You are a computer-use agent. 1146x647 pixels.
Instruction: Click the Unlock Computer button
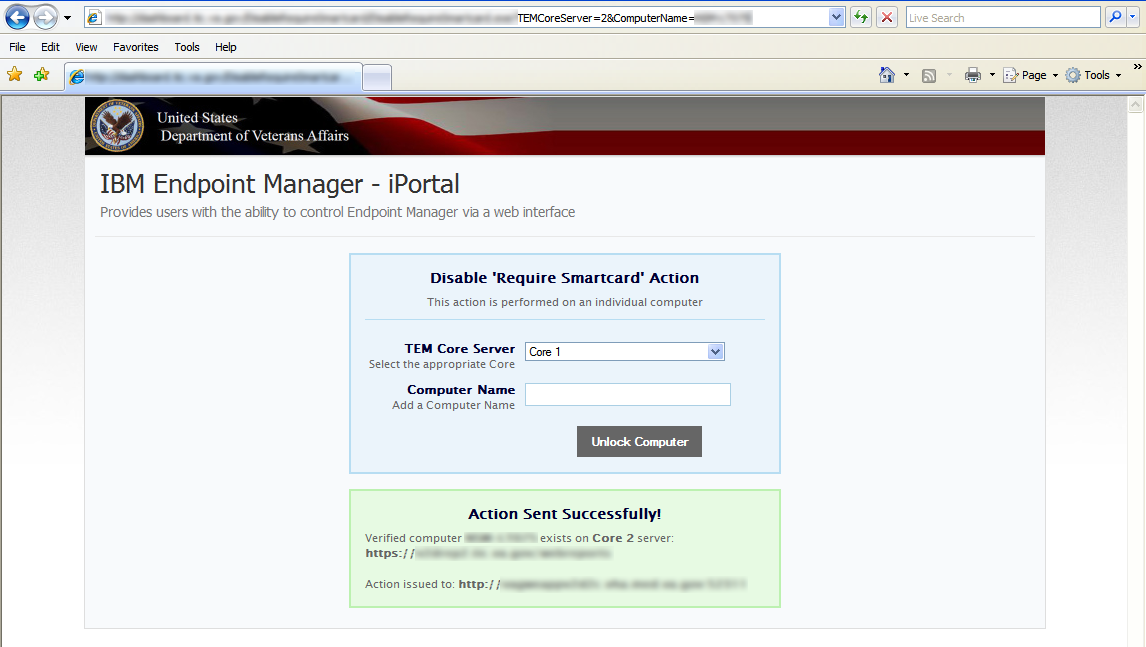[640, 442]
